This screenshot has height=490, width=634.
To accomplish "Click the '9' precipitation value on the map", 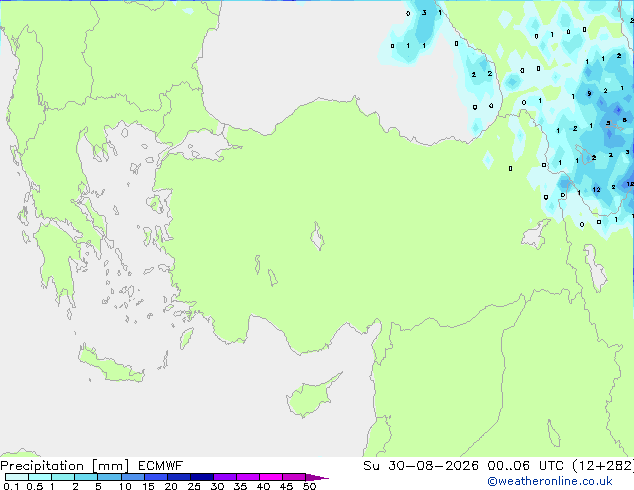I will coord(589,94).
